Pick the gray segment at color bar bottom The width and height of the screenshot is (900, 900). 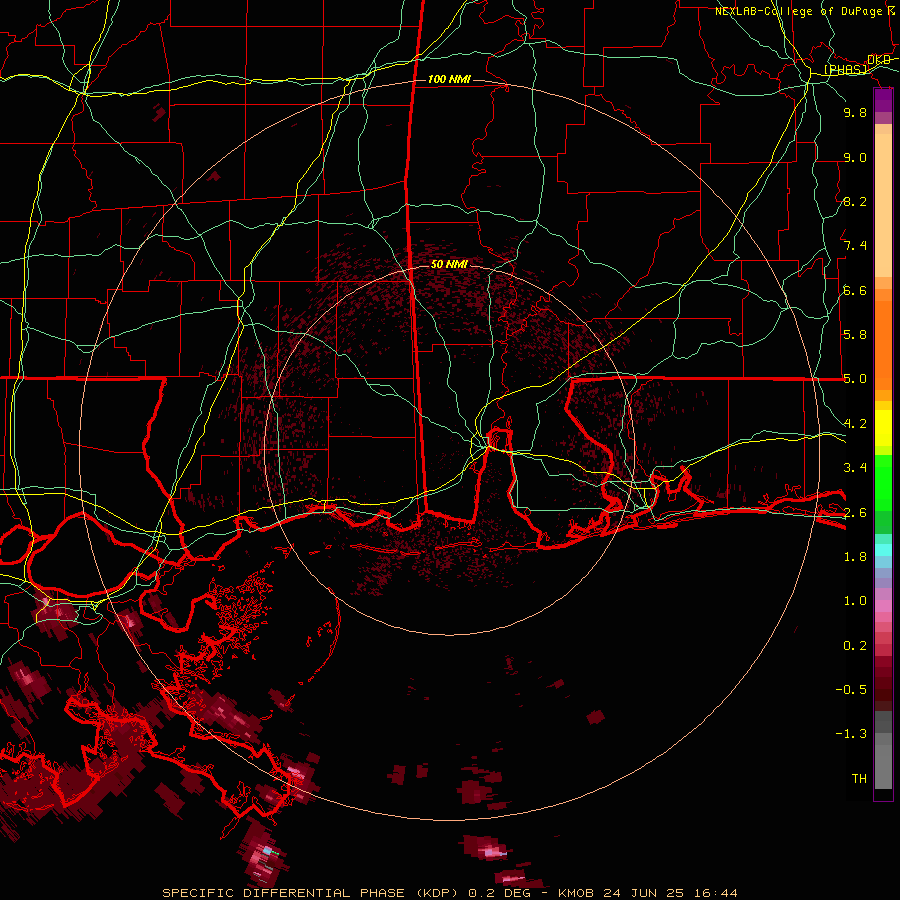(883, 766)
